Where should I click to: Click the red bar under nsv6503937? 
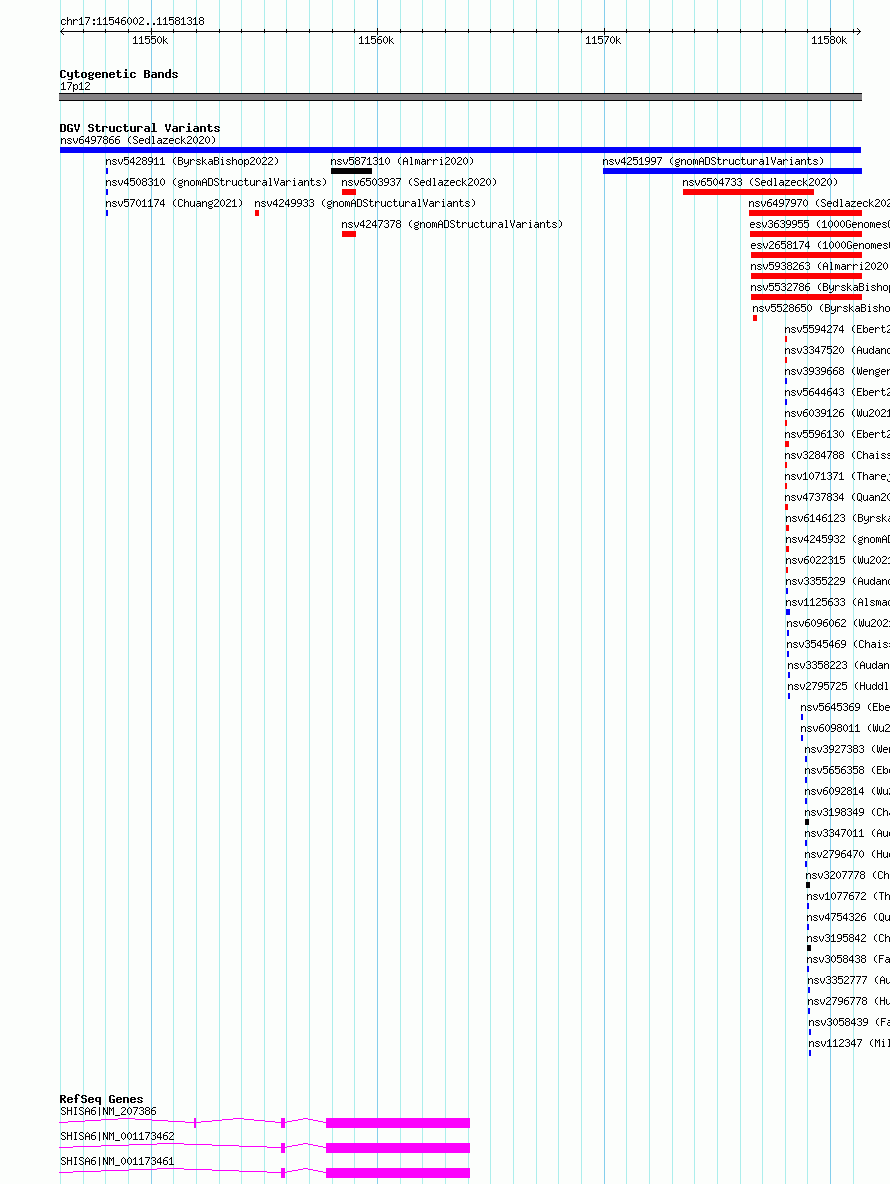click(x=349, y=193)
